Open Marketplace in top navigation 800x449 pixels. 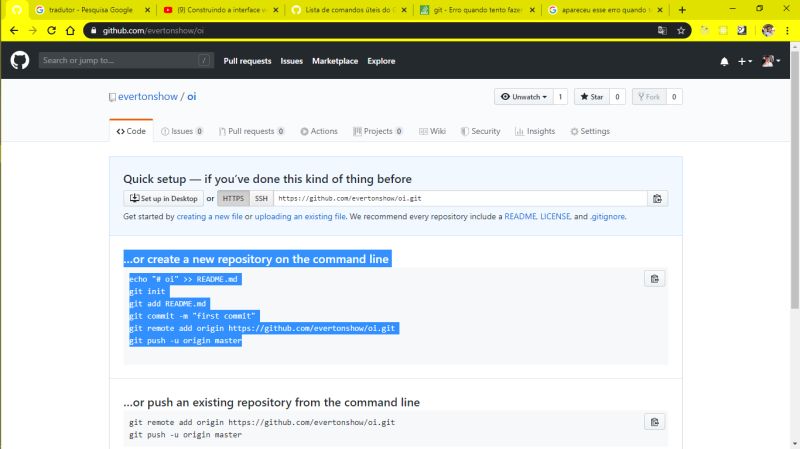335,61
